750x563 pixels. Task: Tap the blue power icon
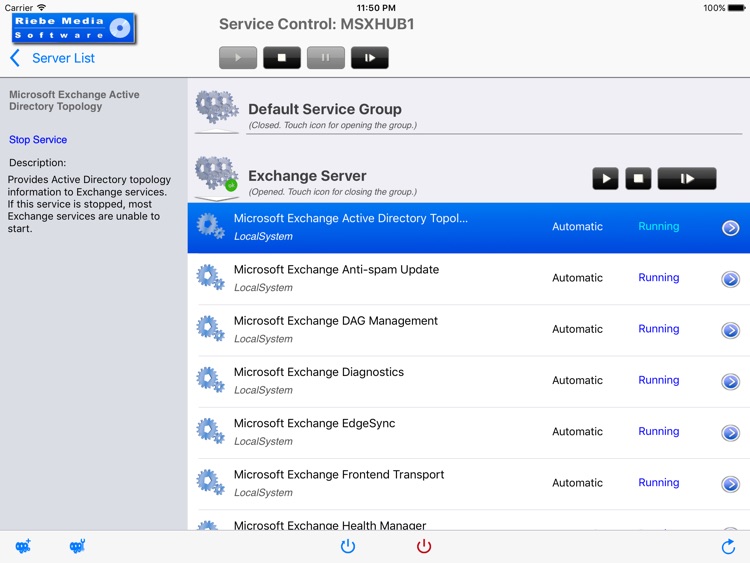[x=348, y=546]
